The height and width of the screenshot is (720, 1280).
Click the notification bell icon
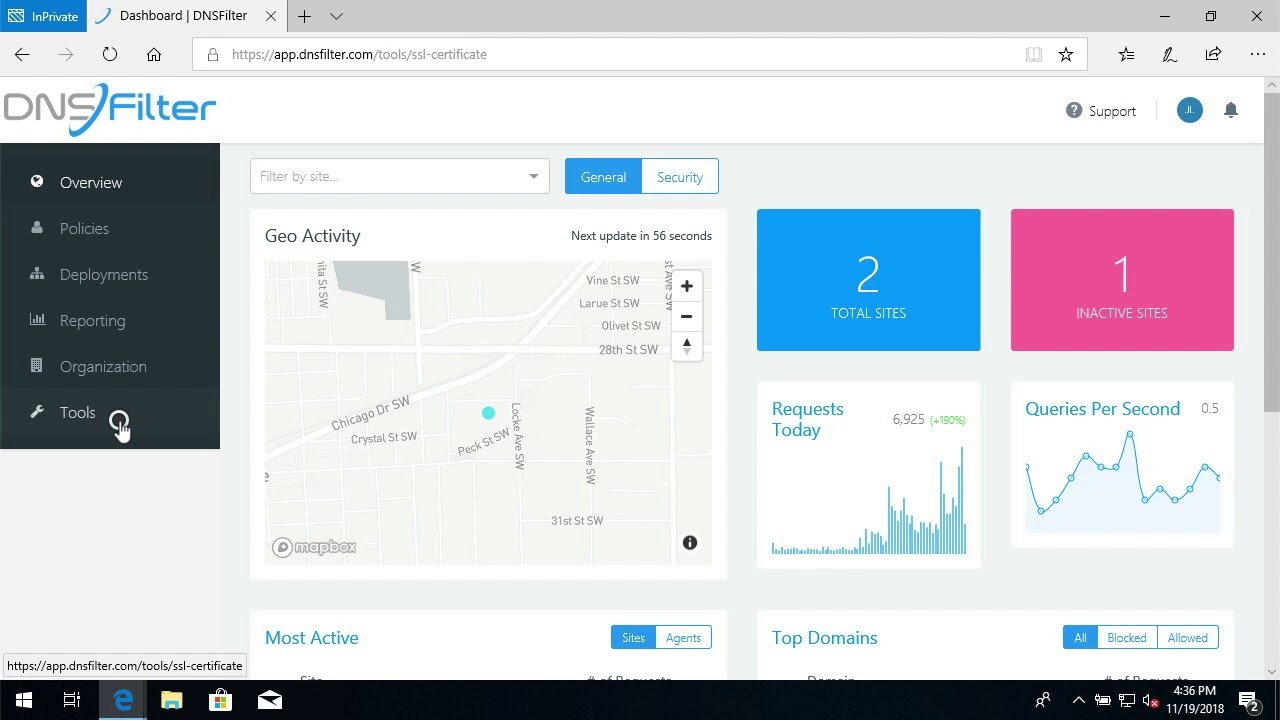1231,111
